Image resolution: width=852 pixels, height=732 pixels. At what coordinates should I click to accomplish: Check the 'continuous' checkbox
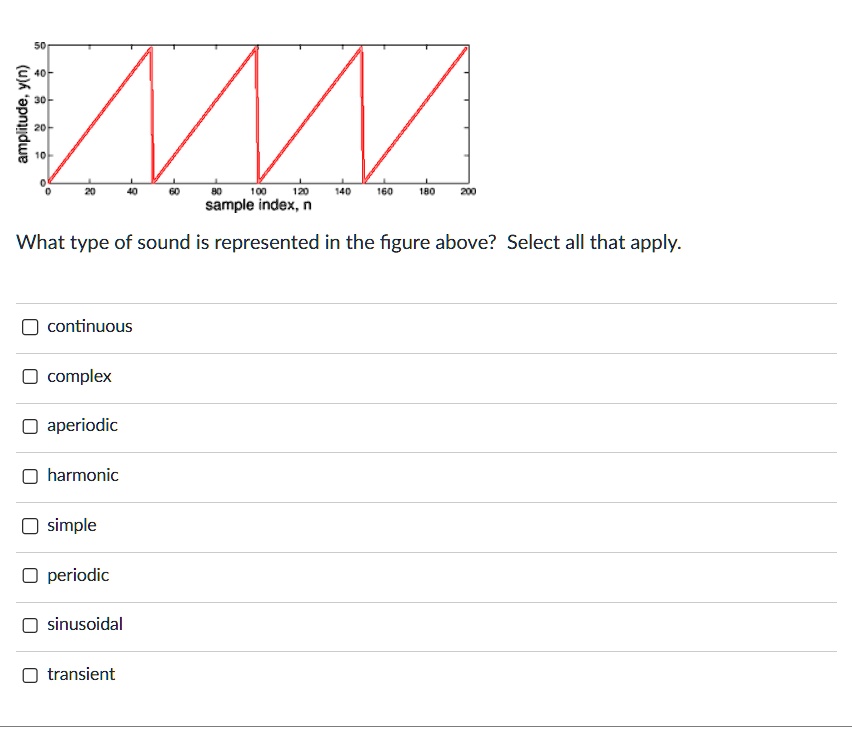coord(30,327)
